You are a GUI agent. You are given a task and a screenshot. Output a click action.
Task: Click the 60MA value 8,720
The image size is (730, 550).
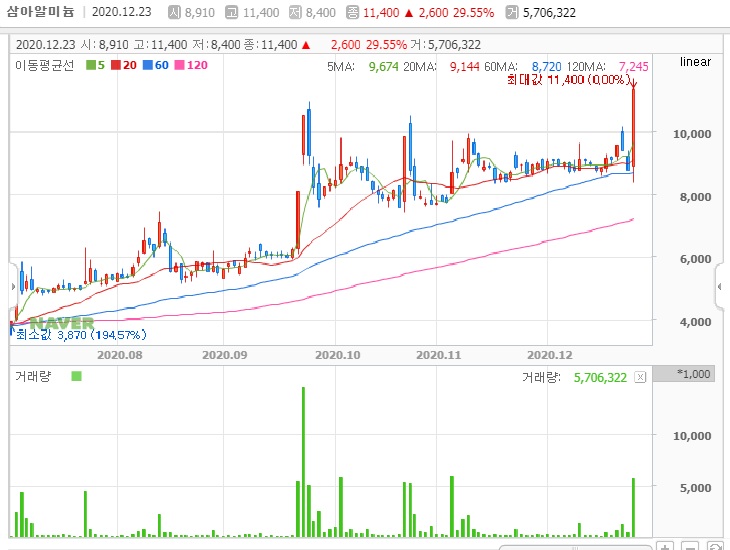point(547,67)
